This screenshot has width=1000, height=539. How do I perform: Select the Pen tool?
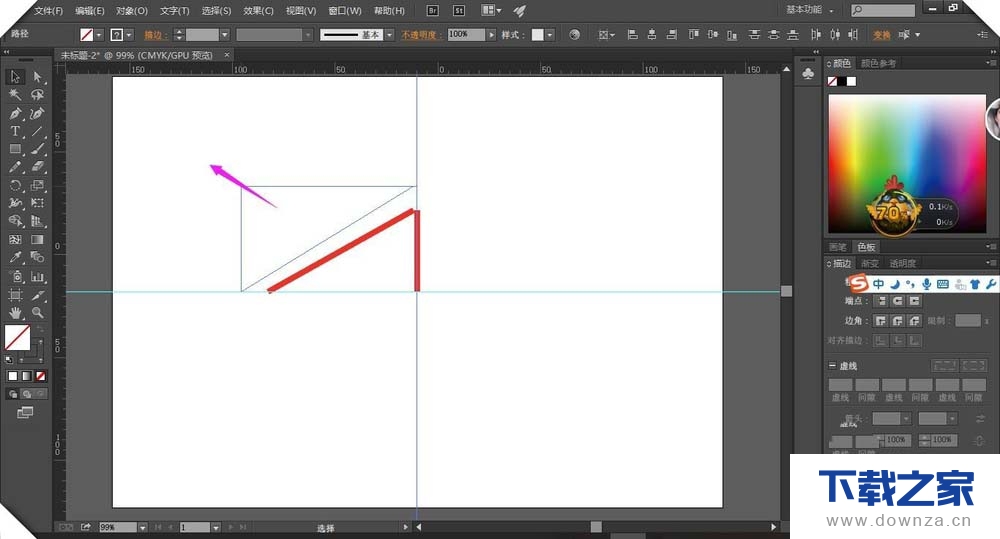(15, 113)
